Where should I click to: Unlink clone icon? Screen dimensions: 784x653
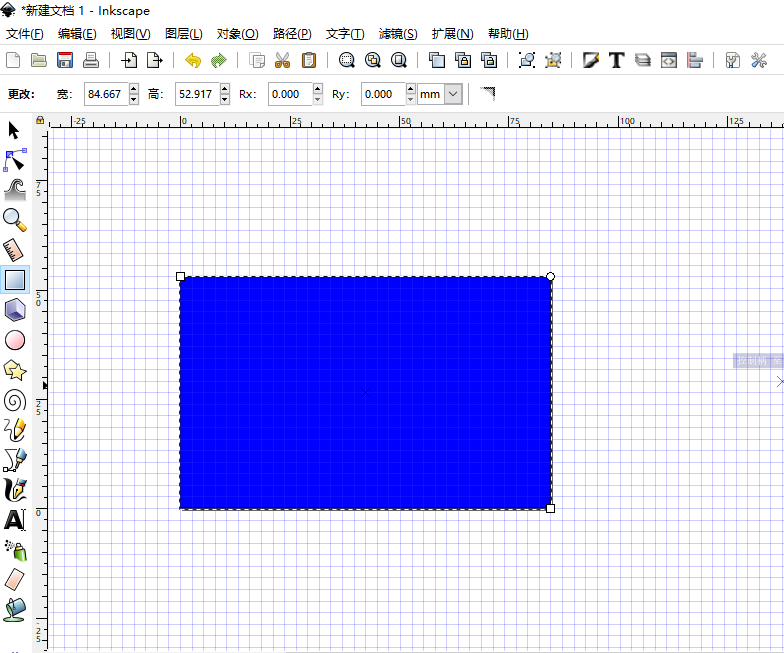coord(489,60)
